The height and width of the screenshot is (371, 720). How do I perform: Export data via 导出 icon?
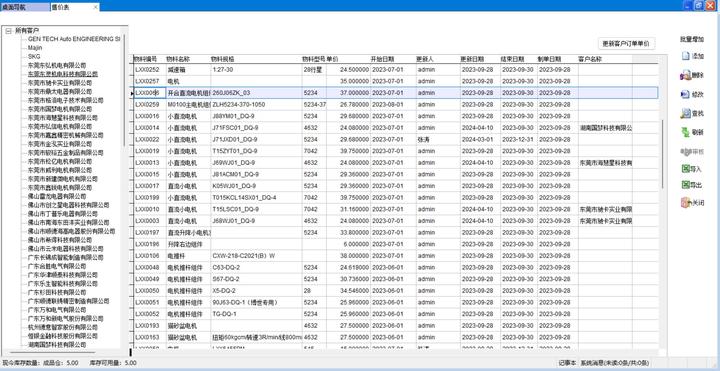point(692,185)
